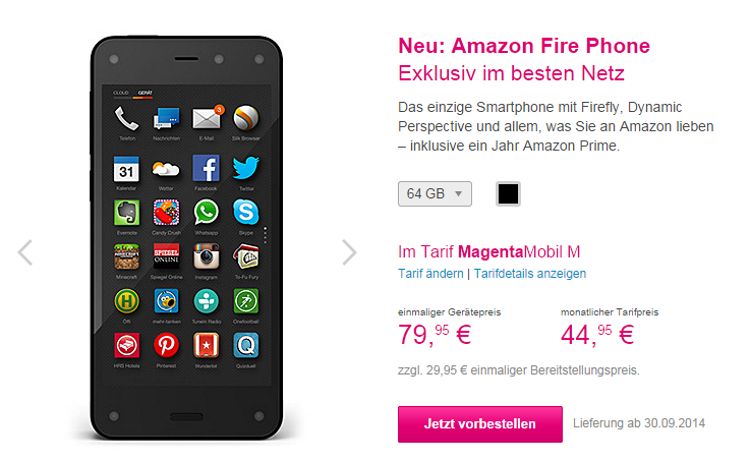The image size is (750, 461).
Task: Click Jetzt vorbestellen button
Action: coord(480,424)
